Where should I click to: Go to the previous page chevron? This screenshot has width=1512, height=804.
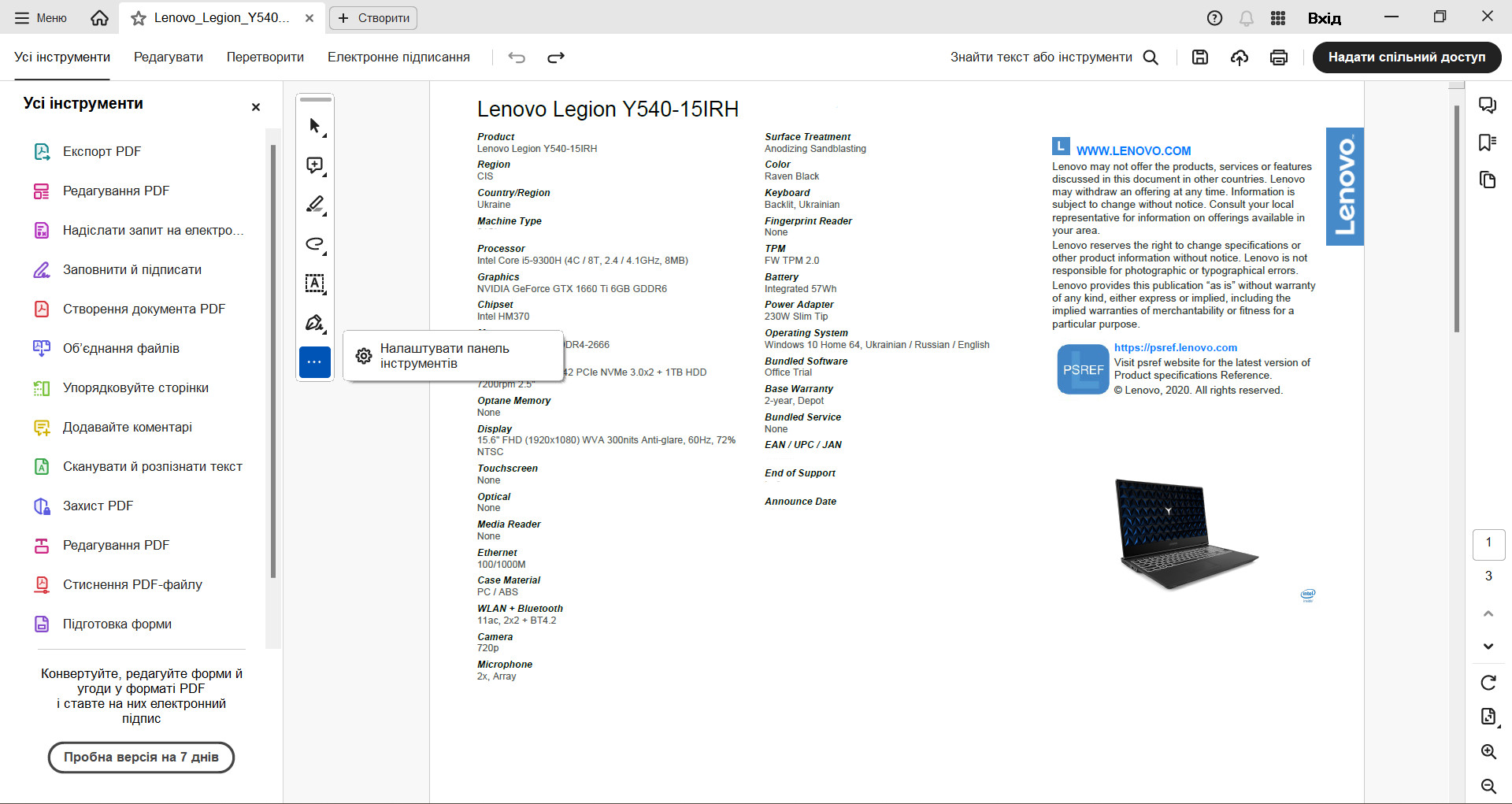[1488, 613]
